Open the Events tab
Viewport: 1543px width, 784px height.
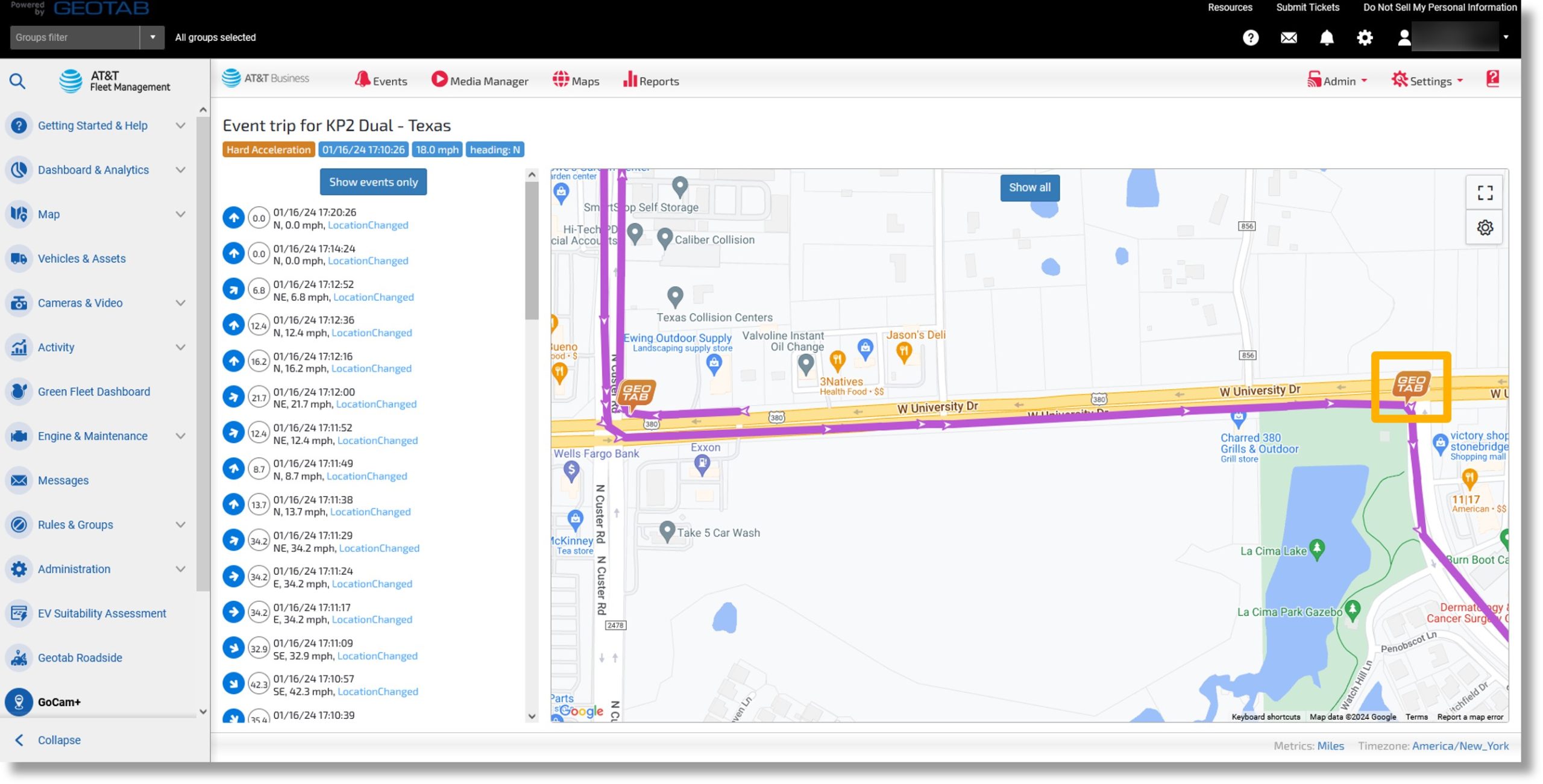point(381,81)
